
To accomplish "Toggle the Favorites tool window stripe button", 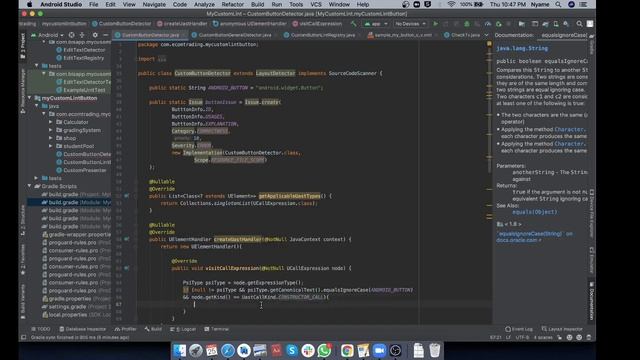I will tap(23, 260).
